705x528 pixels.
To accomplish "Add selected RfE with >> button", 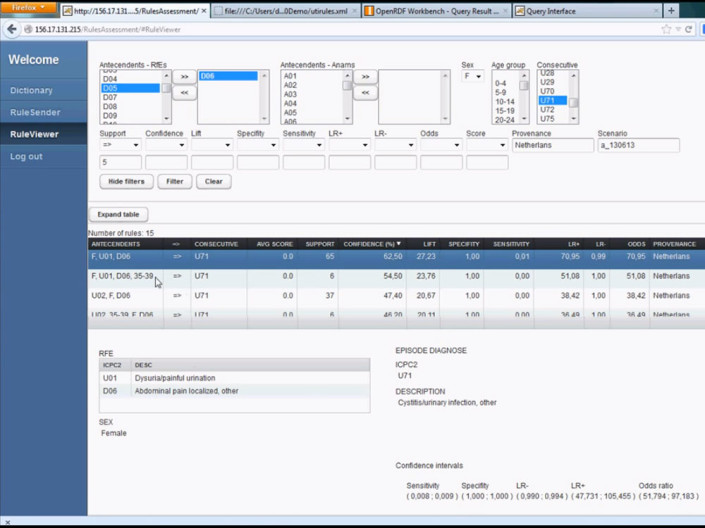I will tap(184, 76).
